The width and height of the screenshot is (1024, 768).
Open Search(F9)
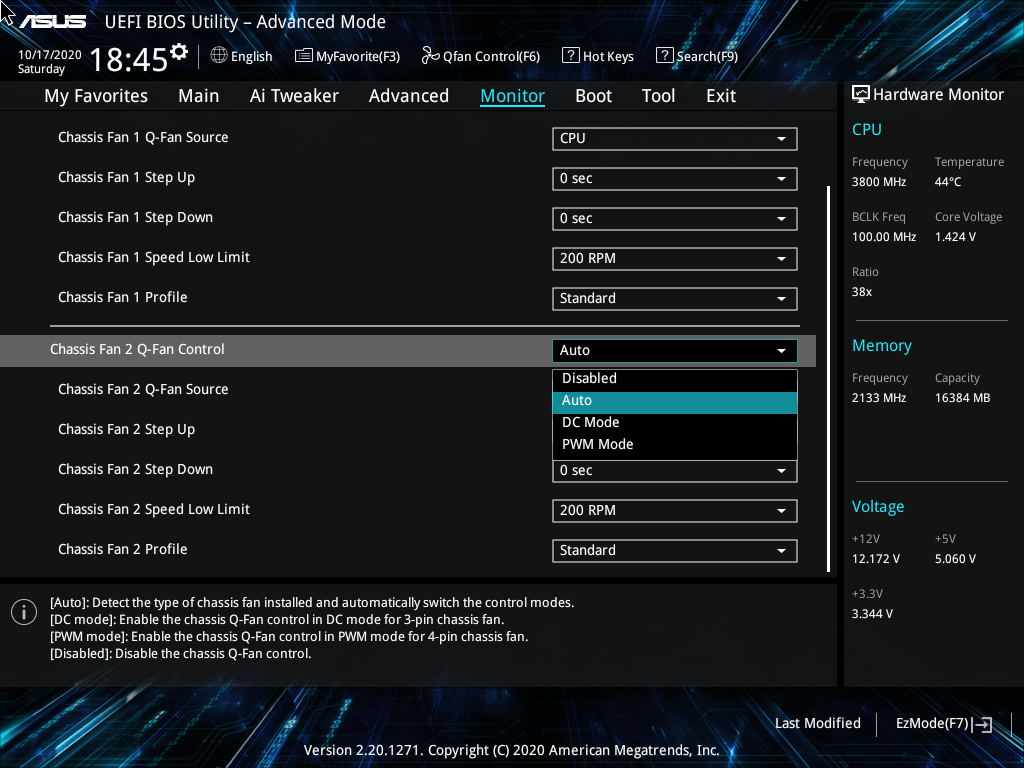pyautogui.click(x=697, y=56)
